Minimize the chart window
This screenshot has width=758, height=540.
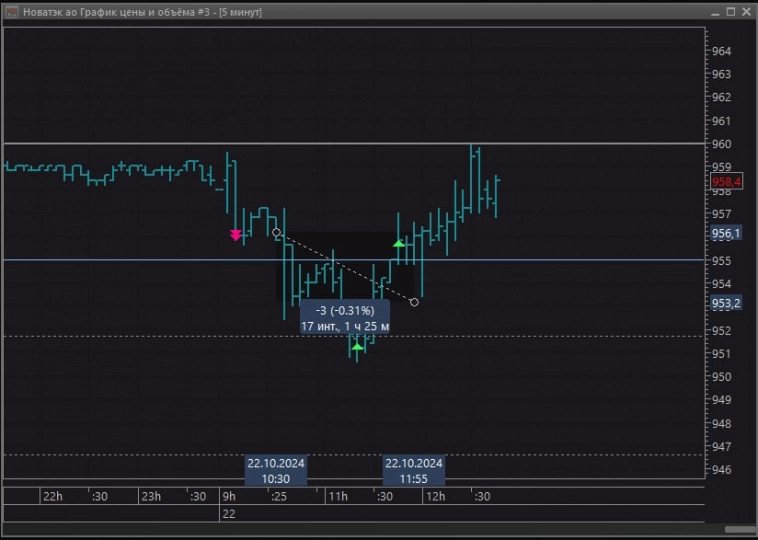pos(713,12)
